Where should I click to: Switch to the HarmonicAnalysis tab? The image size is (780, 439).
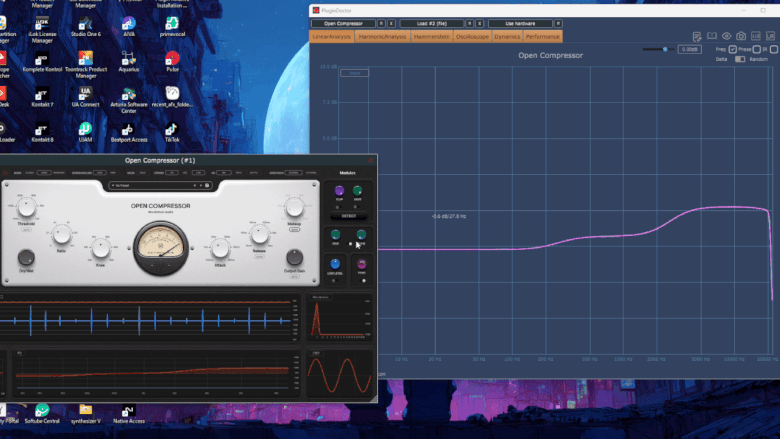[x=382, y=37]
